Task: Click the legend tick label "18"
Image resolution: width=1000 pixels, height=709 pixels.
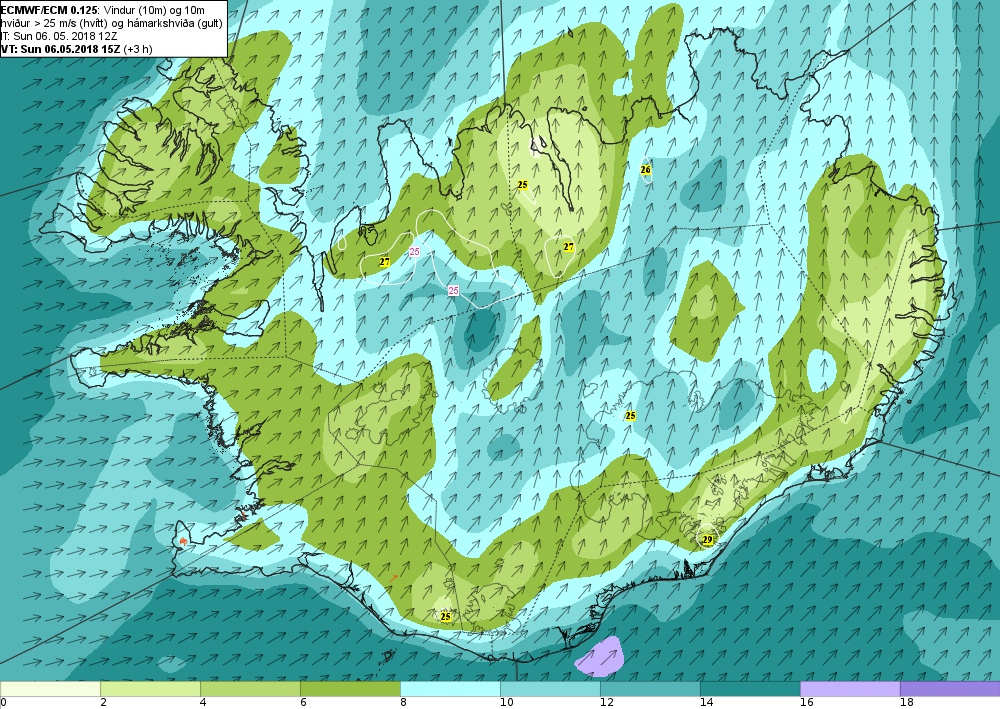Action: 907,703
